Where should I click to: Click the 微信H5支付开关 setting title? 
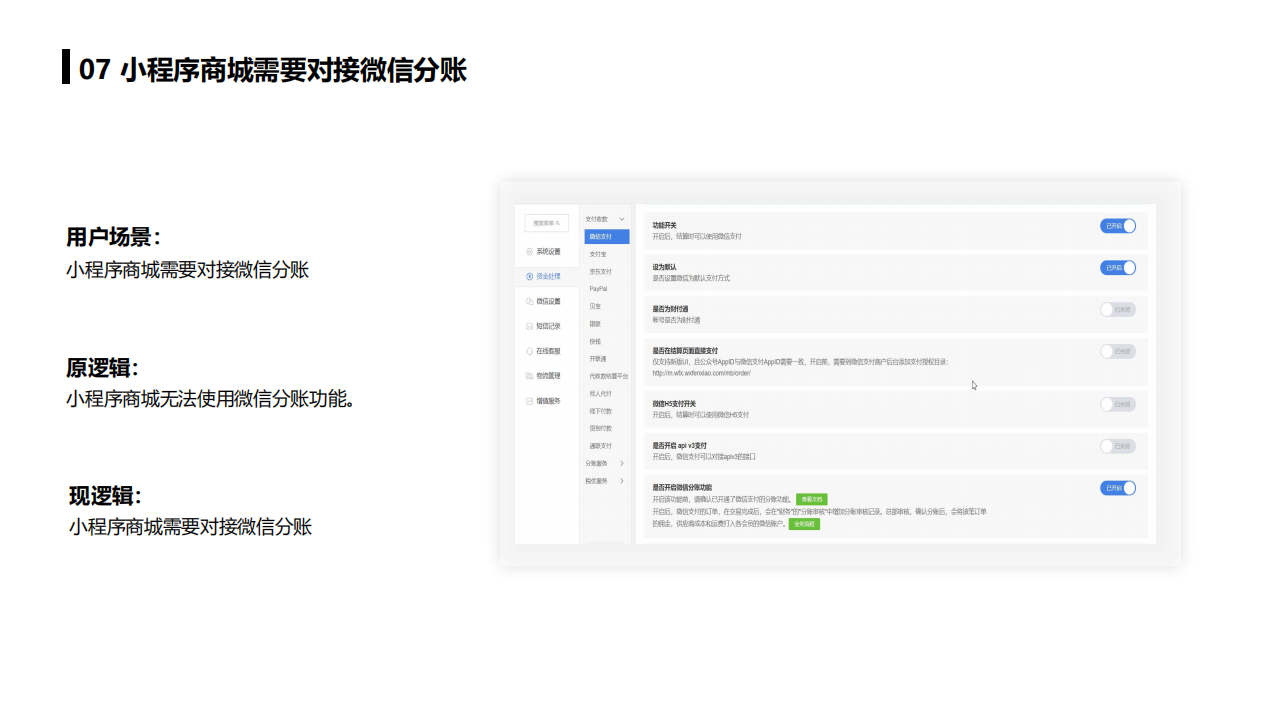click(x=676, y=404)
